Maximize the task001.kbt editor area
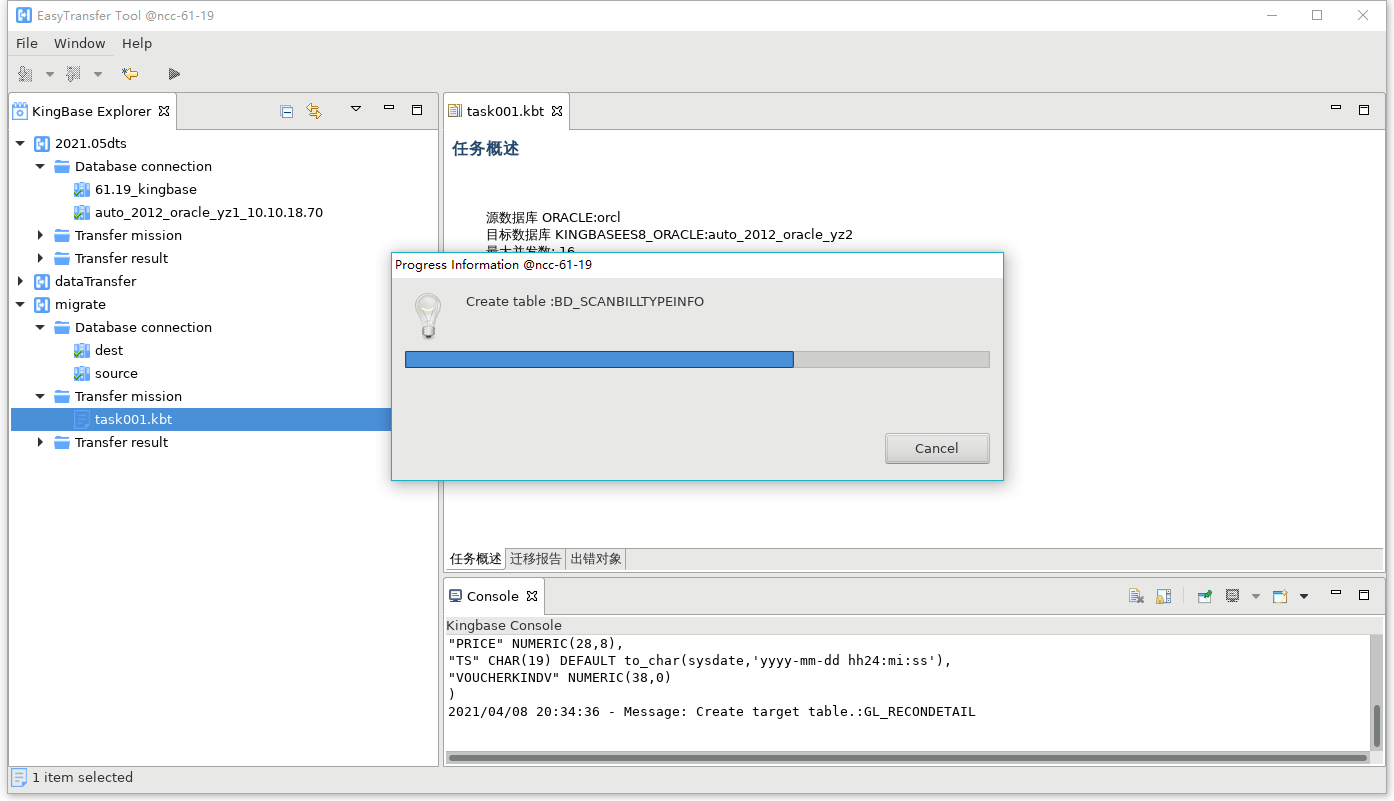 1363,110
